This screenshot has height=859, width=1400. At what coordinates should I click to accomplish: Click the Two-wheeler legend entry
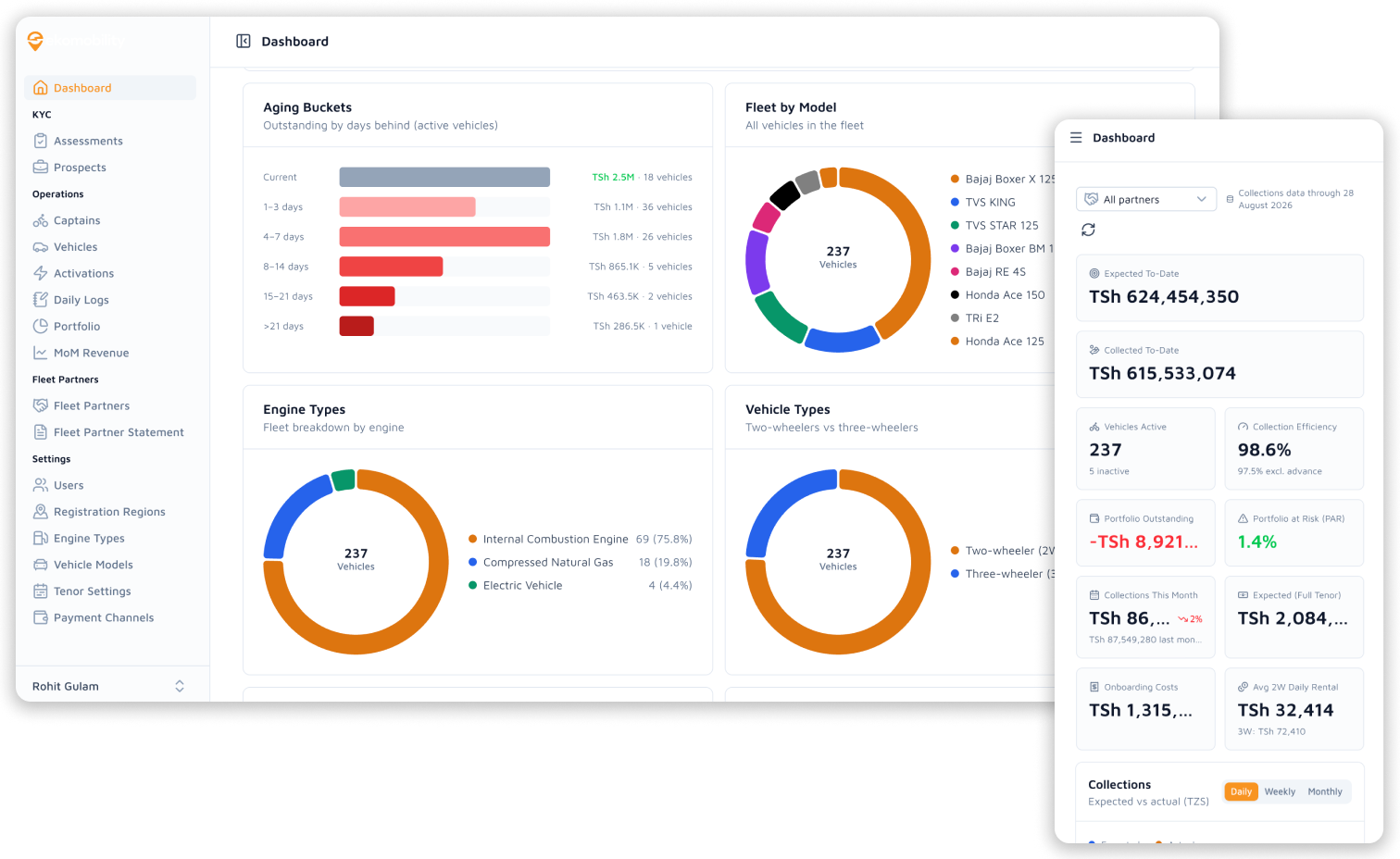tap(1003, 551)
